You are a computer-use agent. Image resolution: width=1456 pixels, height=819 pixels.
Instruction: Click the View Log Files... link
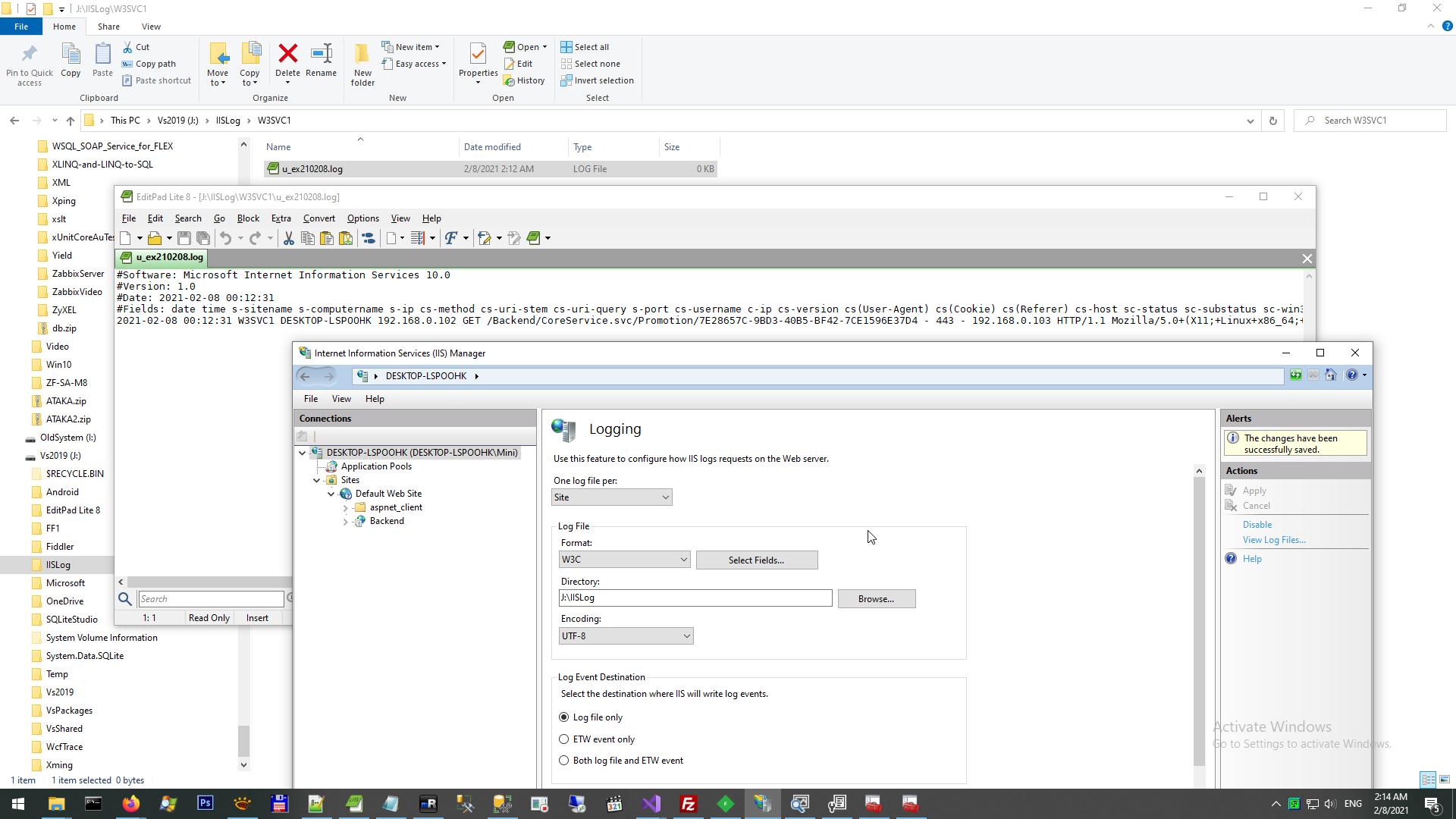[x=1273, y=540]
